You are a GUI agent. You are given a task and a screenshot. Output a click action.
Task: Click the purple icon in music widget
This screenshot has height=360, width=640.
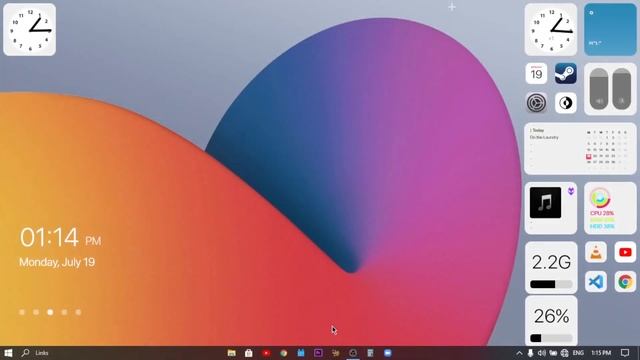(571, 191)
